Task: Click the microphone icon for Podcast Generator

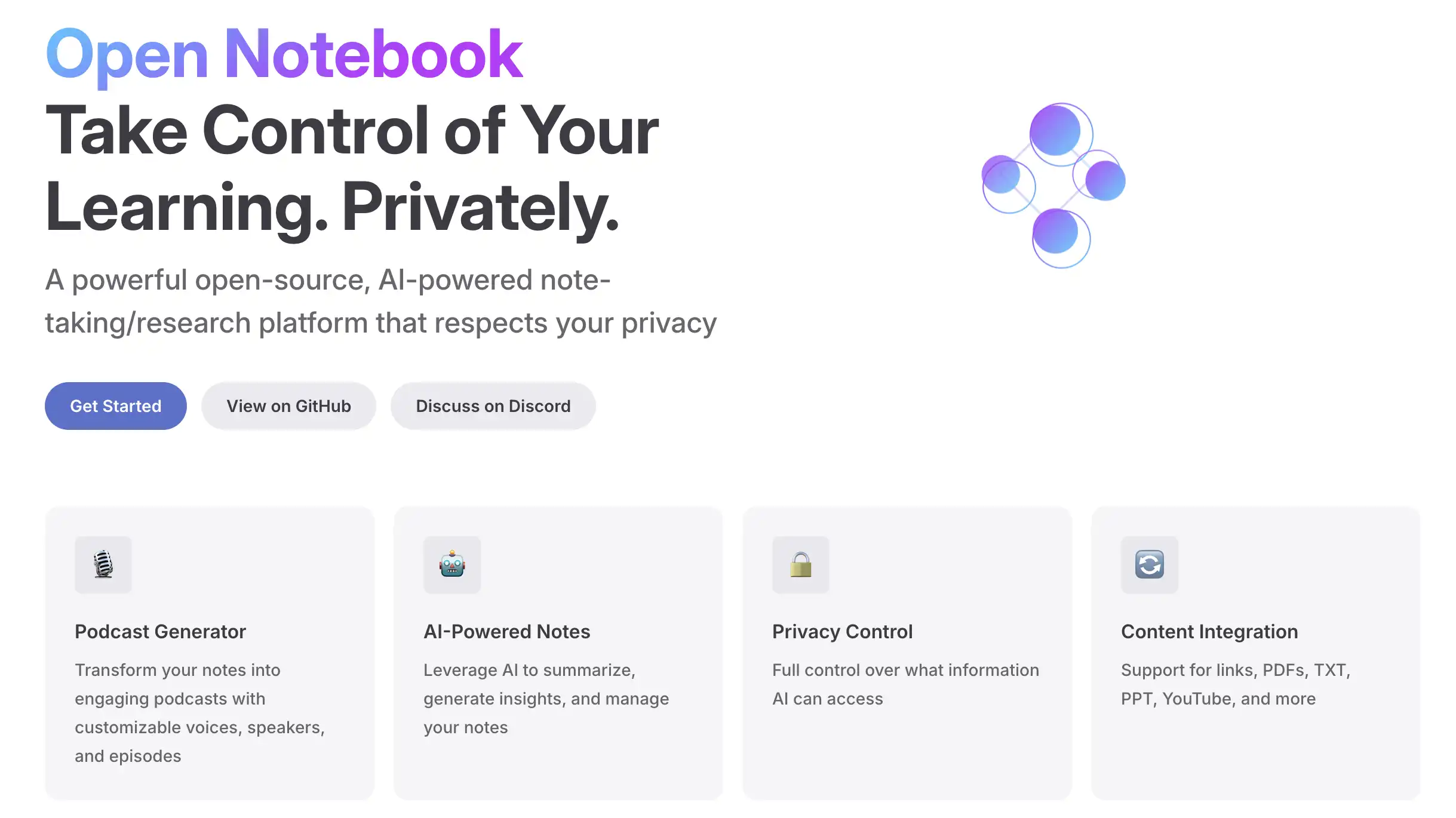Action: tap(103, 564)
